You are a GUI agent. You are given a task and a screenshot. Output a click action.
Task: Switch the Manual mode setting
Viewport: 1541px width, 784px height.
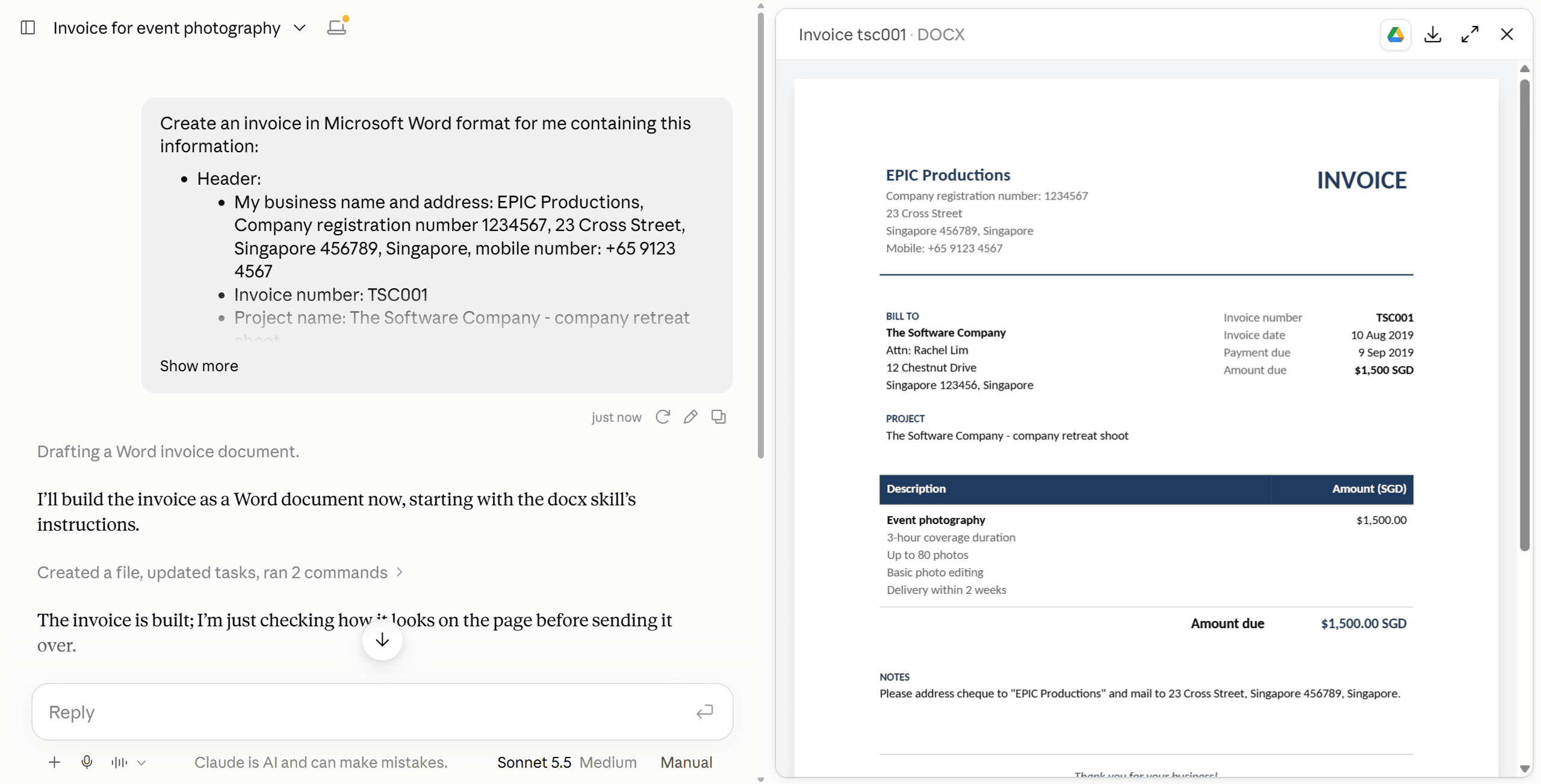pos(686,762)
